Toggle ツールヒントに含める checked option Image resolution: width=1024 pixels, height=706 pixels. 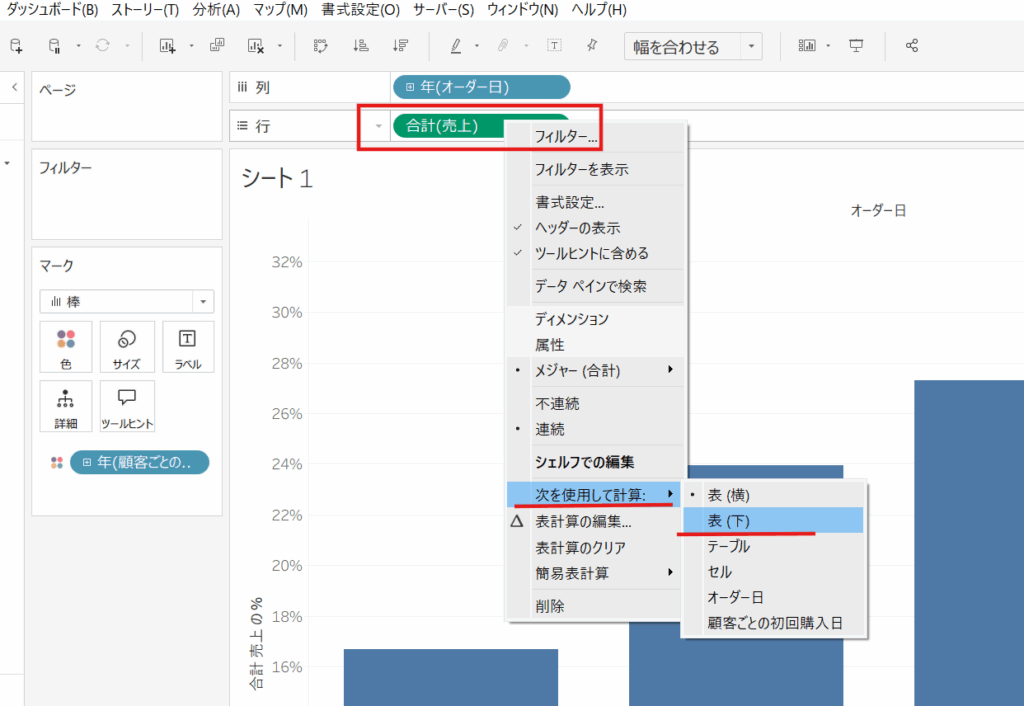coord(591,254)
